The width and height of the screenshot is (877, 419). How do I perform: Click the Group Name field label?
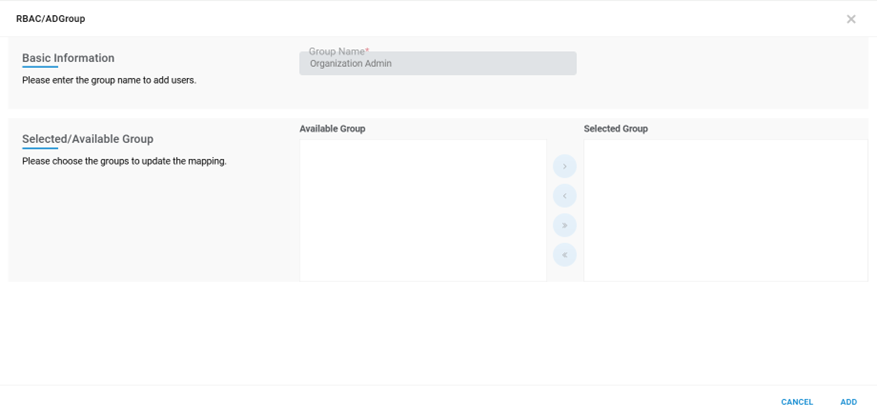click(338, 51)
